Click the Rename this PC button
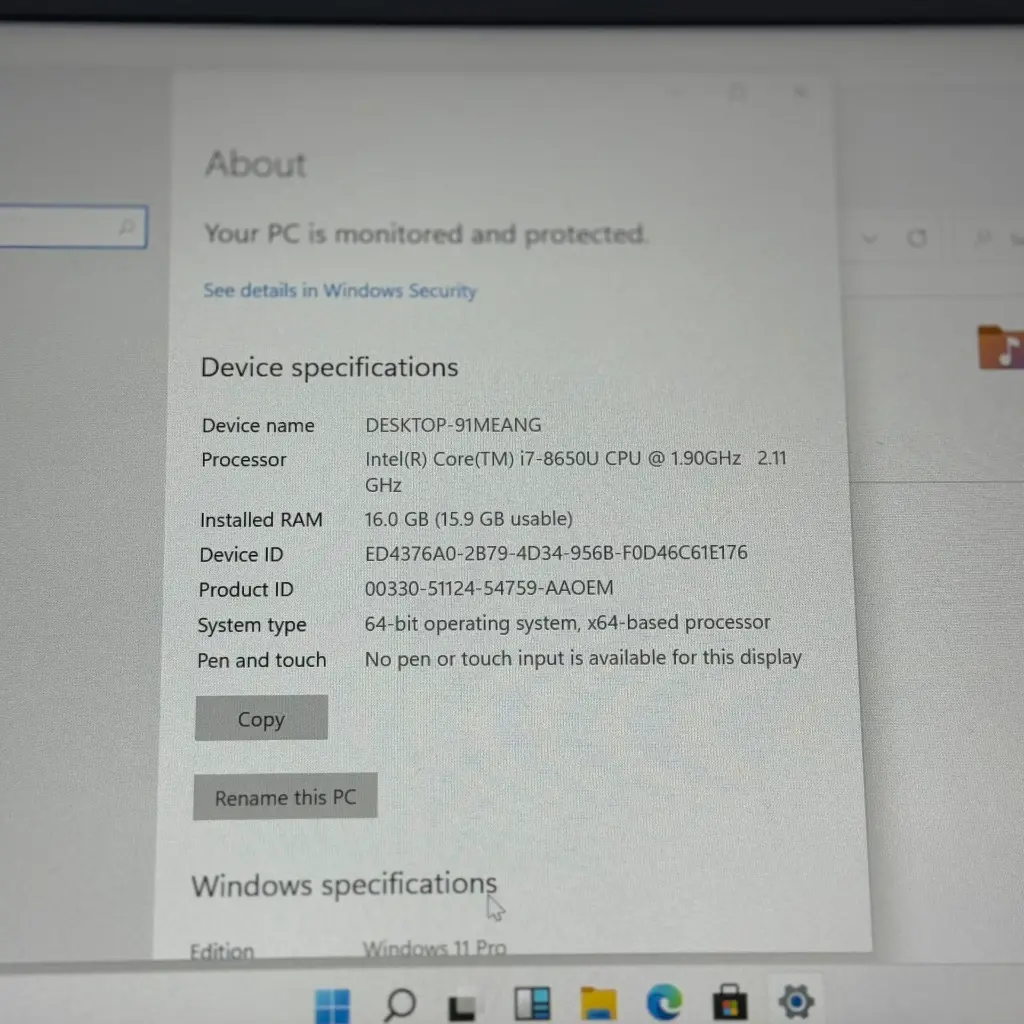Image resolution: width=1024 pixels, height=1024 pixels. pos(285,797)
